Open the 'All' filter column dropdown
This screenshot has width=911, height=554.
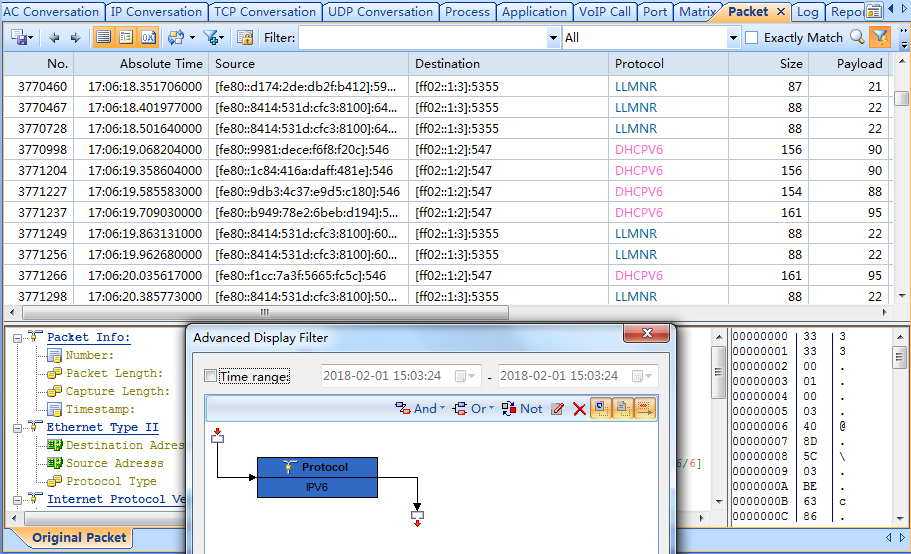[x=733, y=38]
